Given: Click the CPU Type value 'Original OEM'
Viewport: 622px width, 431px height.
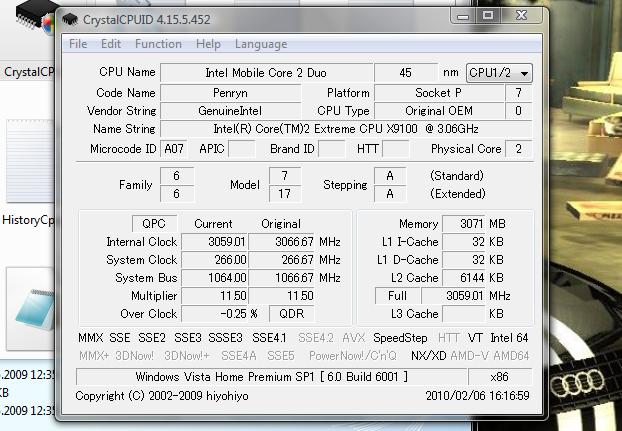Looking at the screenshot, I should coord(438,111).
